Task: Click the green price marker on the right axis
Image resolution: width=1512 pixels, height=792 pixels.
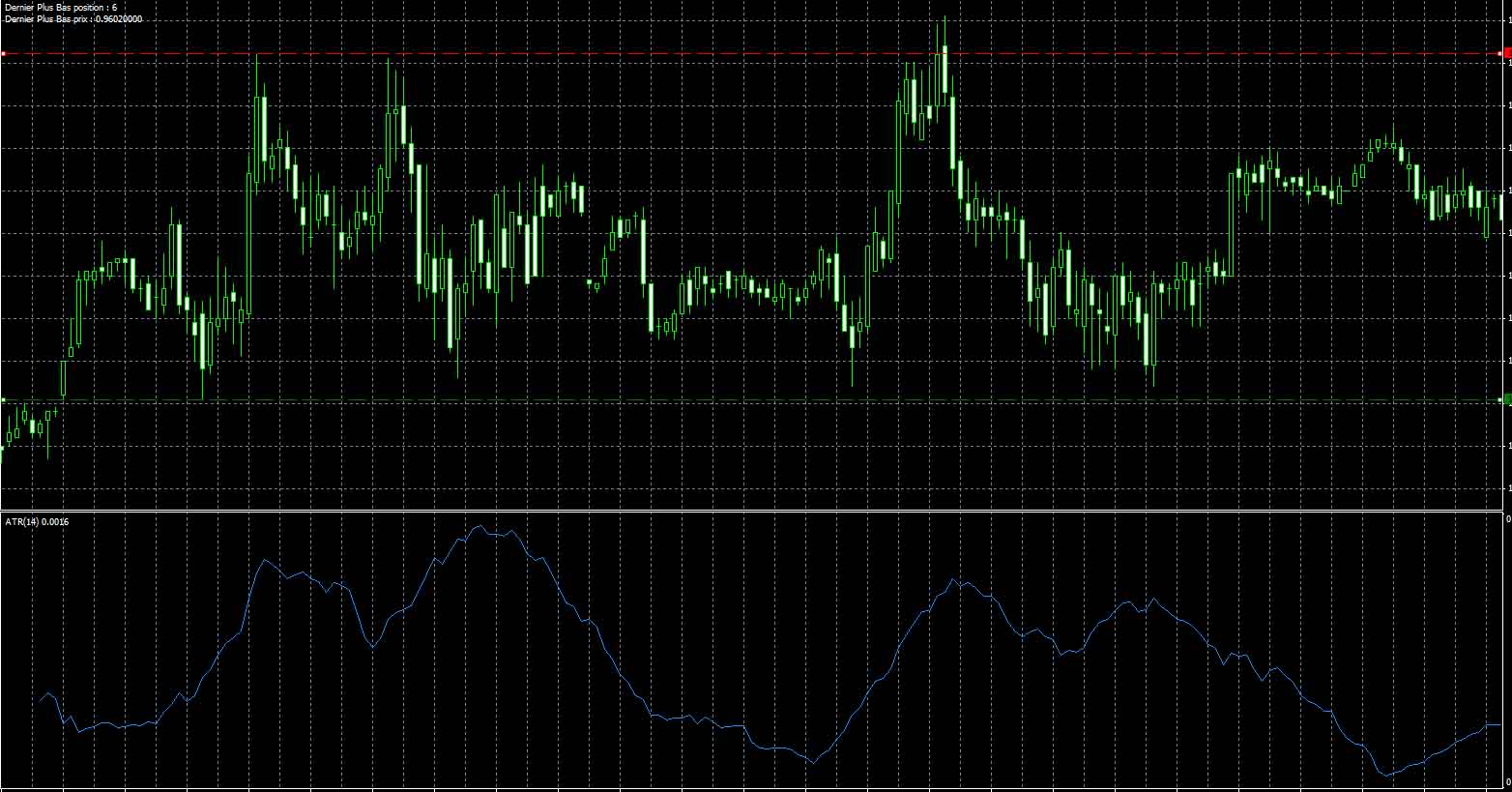Action: click(x=1507, y=399)
